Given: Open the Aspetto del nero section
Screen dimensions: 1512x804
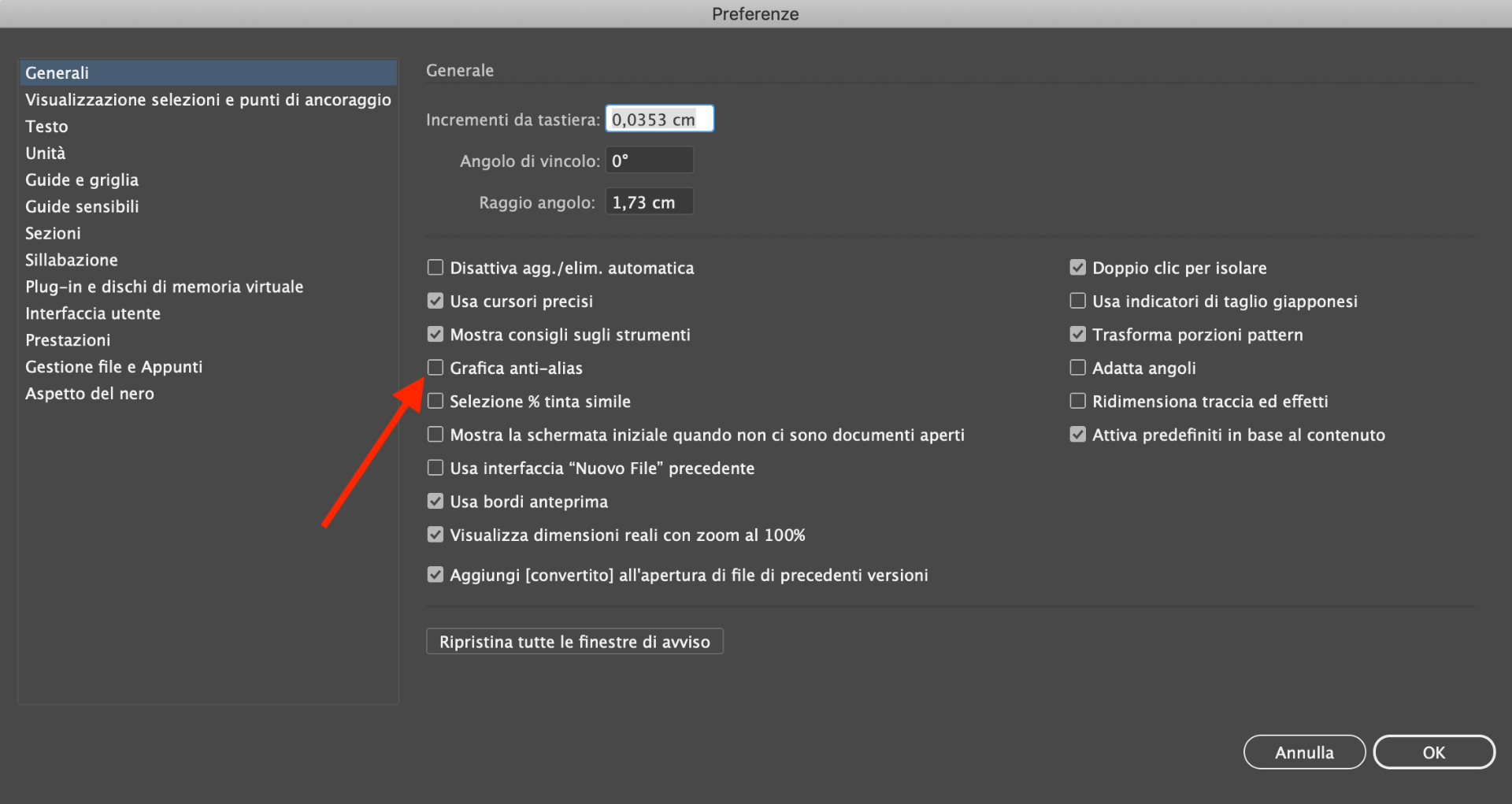Looking at the screenshot, I should click(208, 394).
